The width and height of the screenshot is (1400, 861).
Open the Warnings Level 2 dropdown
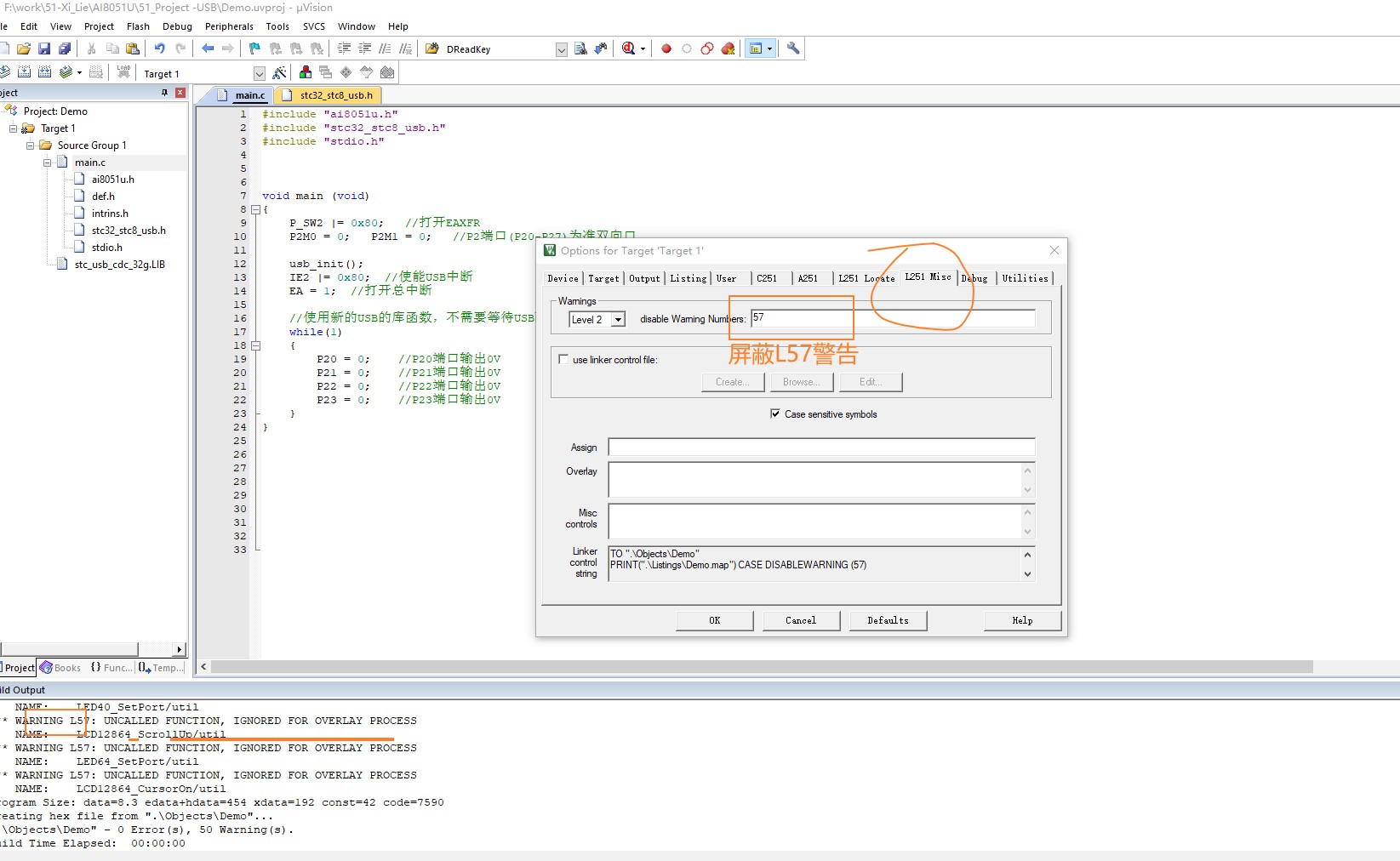point(619,320)
